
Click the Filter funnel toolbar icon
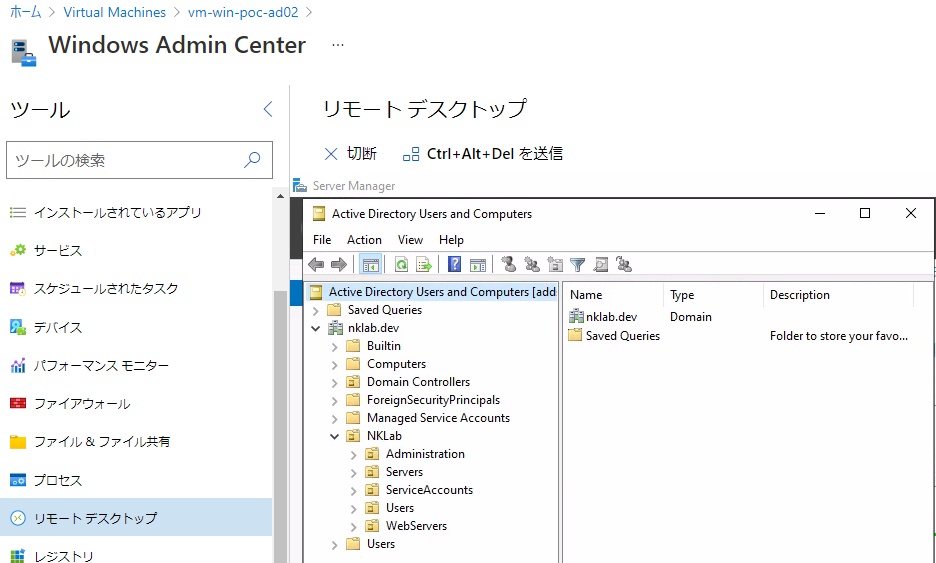coord(577,264)
